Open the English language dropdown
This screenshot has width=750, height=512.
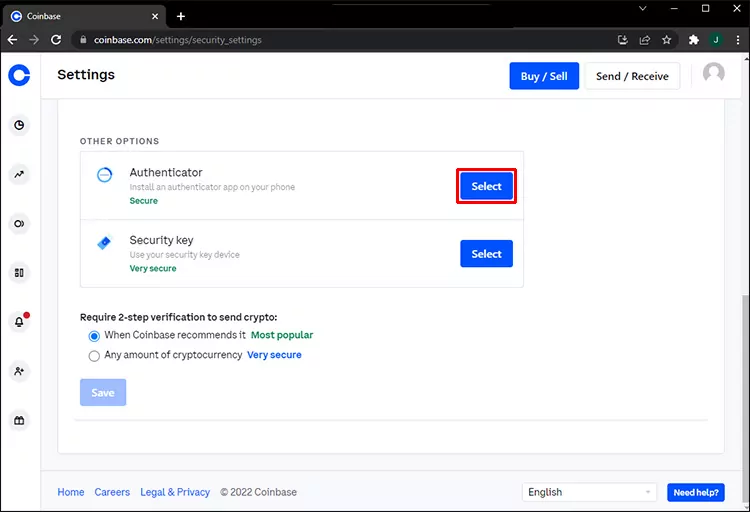point(589,492)
